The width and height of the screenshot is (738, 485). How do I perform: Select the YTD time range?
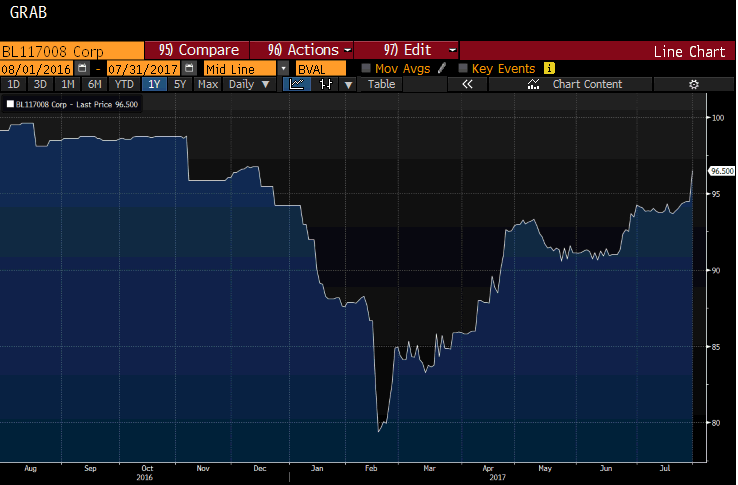124,84
